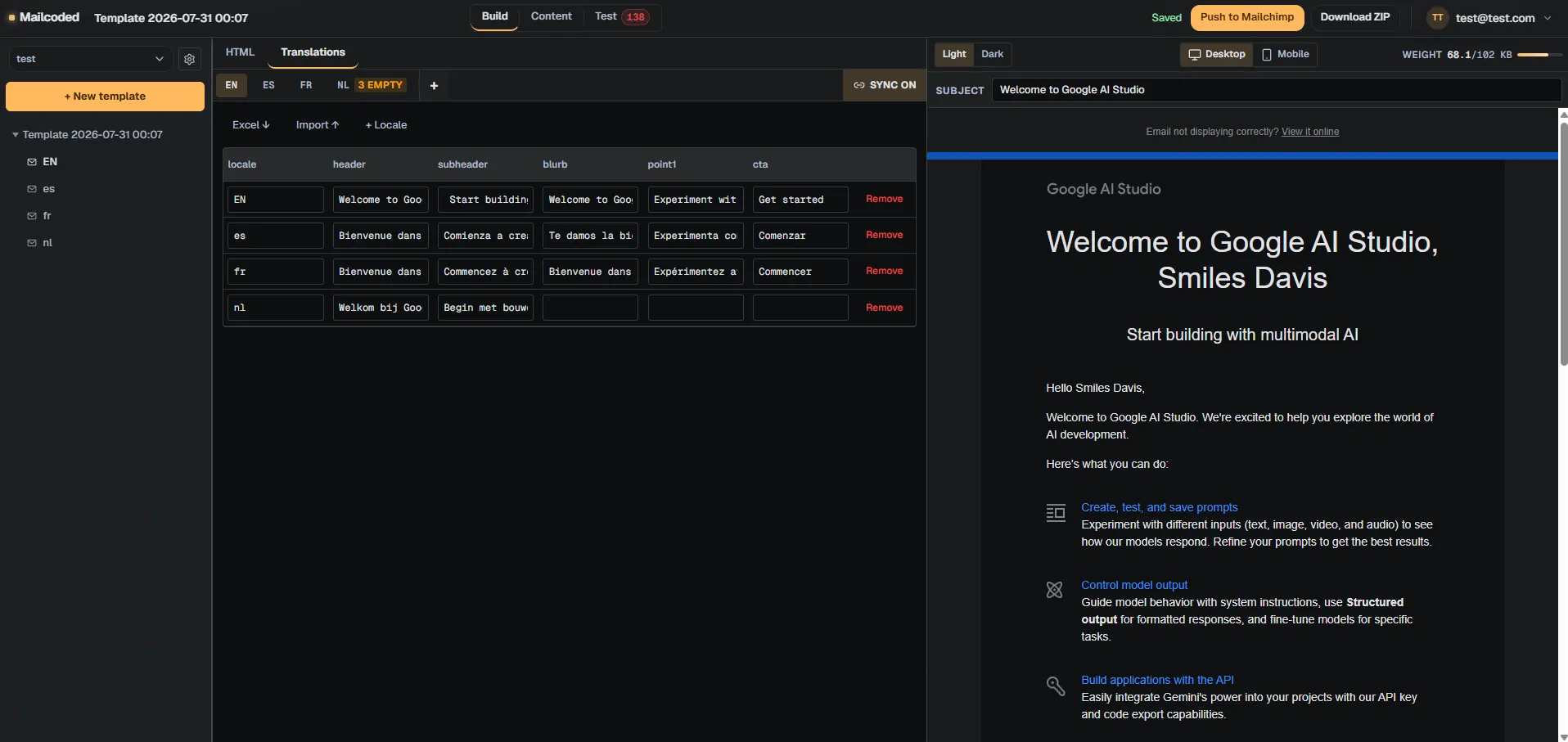This screenshot has height=742, width=1568.
Task: Open Create, test, and save prompts link
Action: coord(1159,507)
